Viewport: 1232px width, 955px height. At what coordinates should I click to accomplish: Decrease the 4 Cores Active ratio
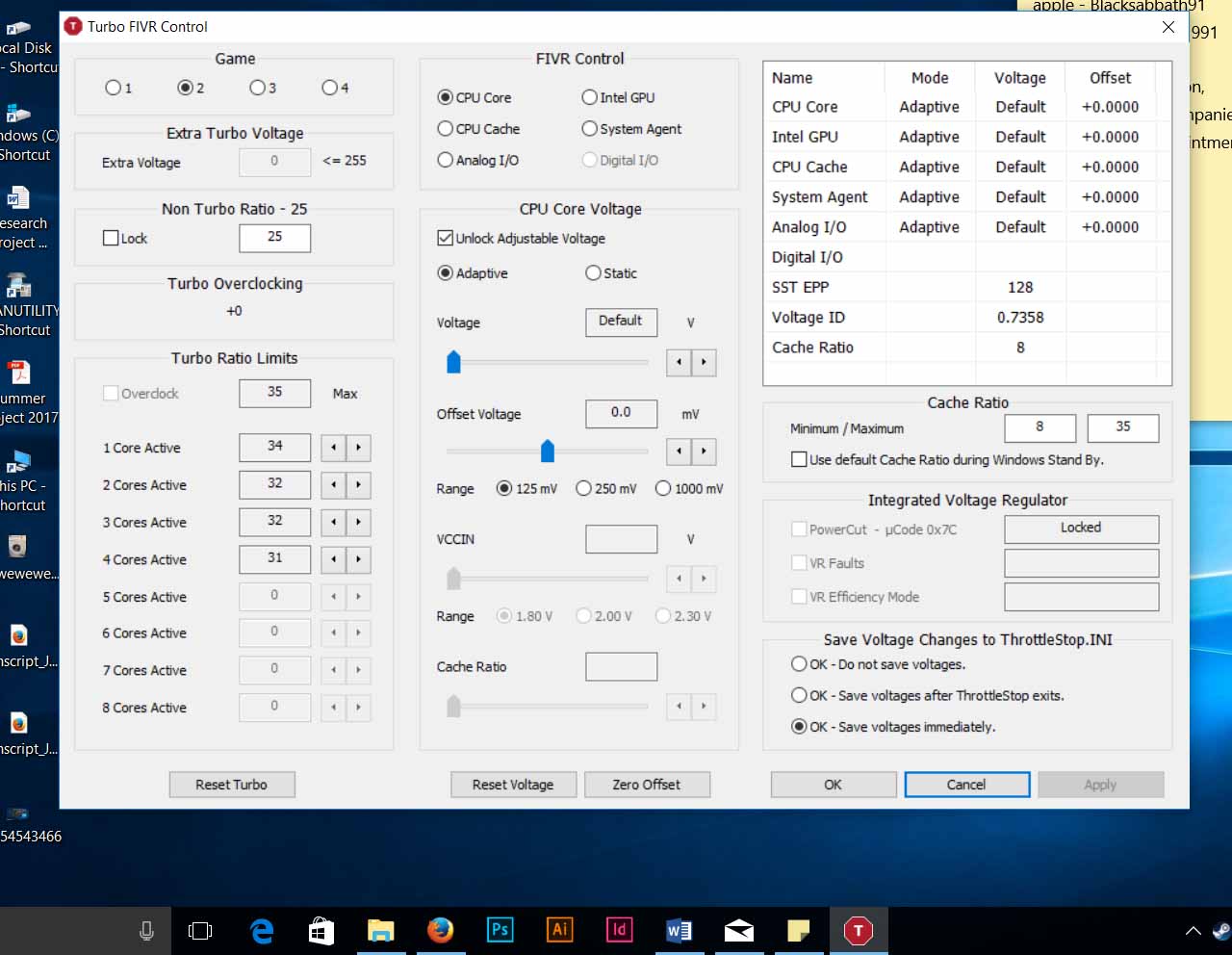tap(334, 559)
